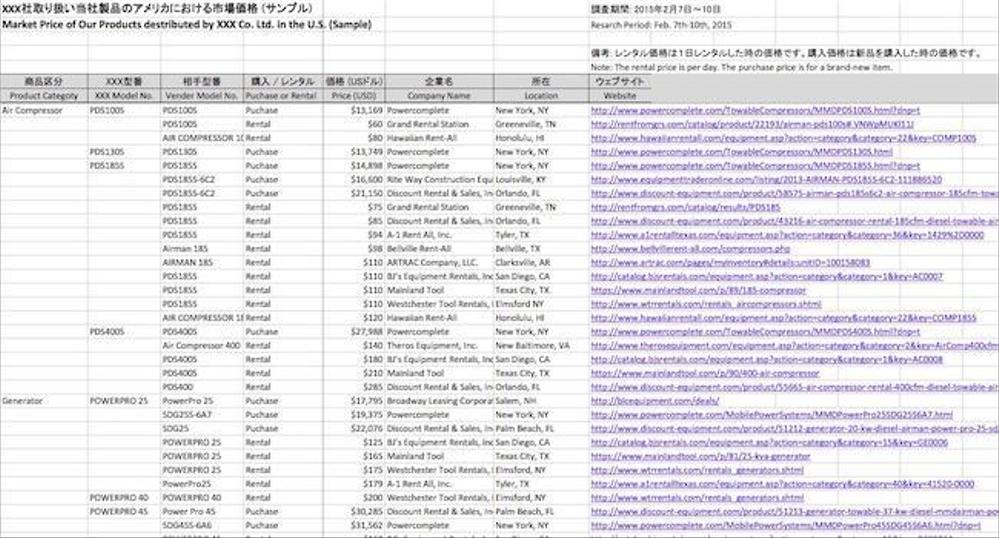Image resolution: width=999 pixels, height=538 pixels.
Task: Open the mainlandtool 25-kva-generator link
Action: (700, 456)
